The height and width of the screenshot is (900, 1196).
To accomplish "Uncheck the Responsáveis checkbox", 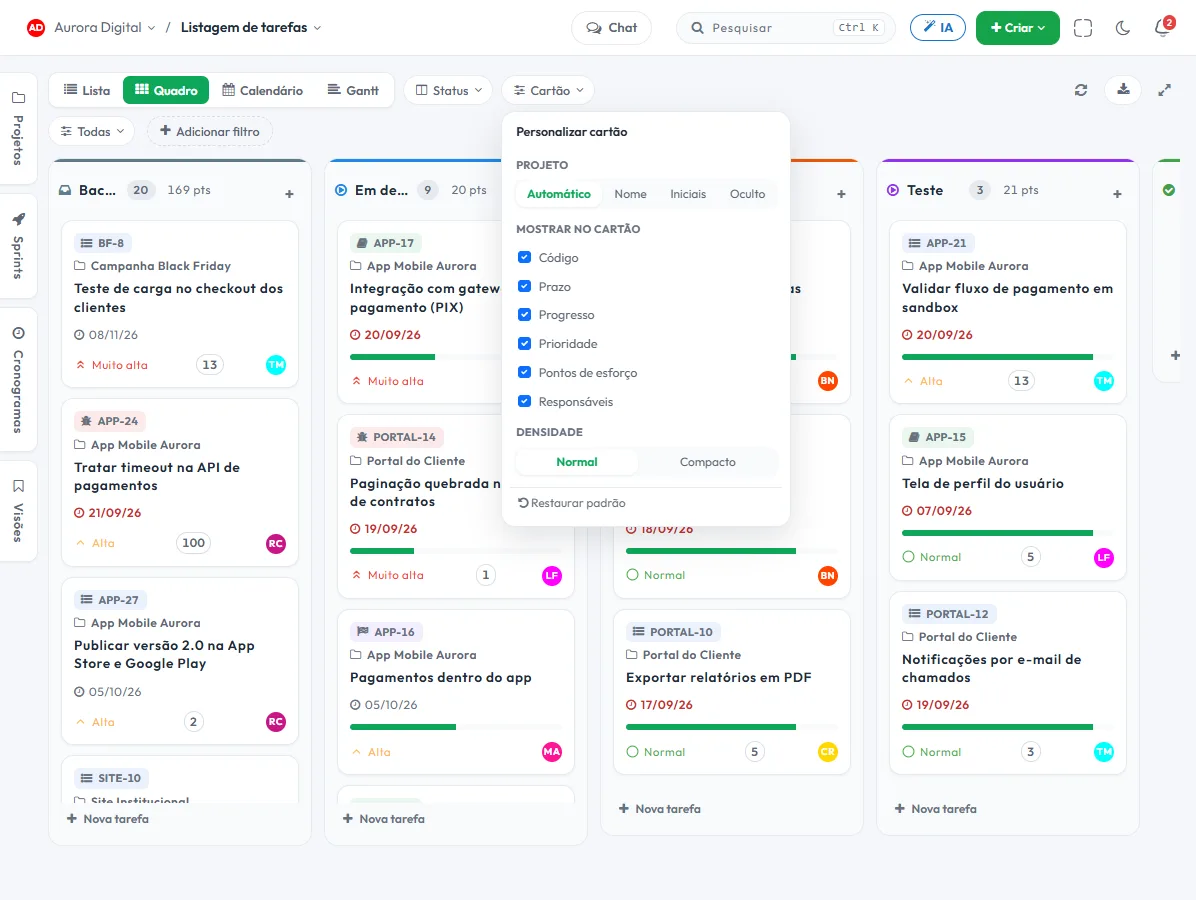I will (524, 401).
